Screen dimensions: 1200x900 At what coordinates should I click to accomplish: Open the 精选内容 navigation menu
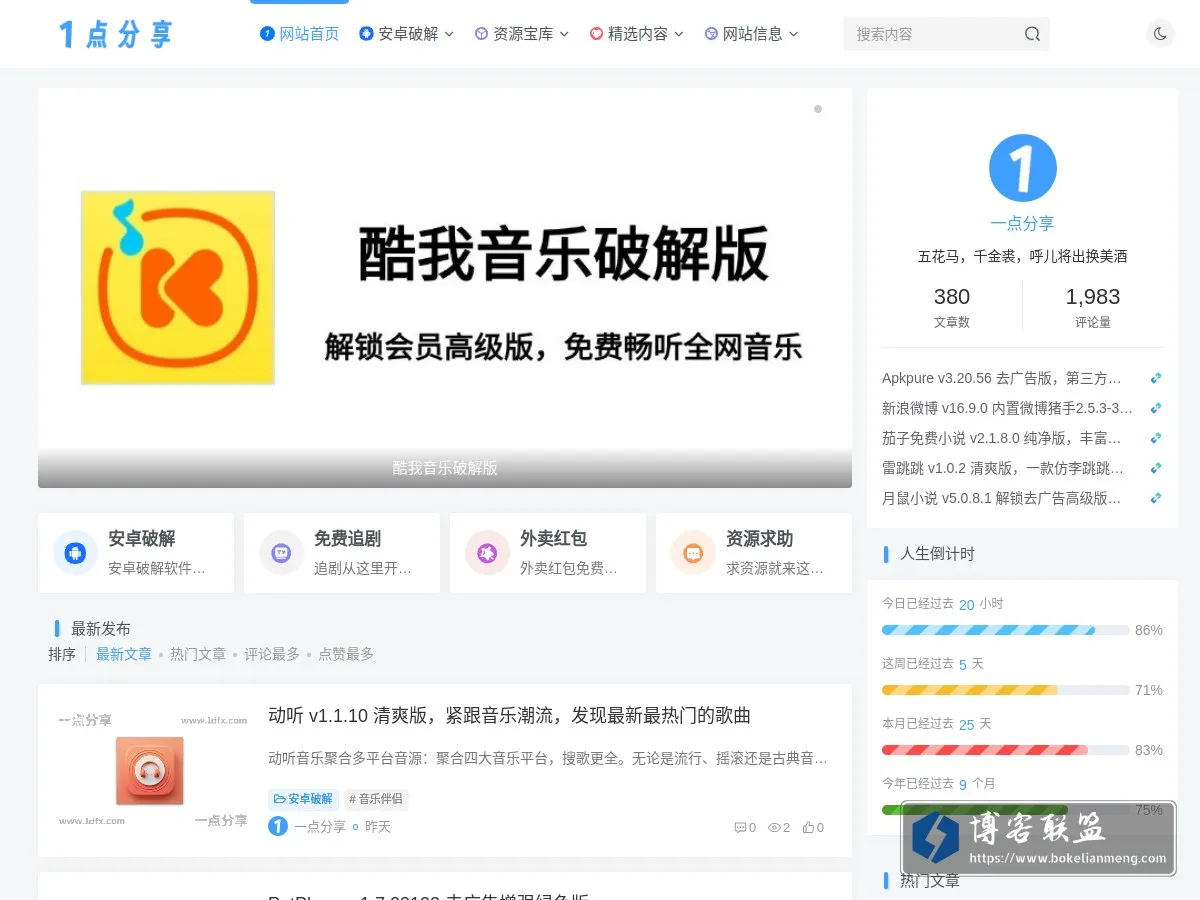pos(637,34)
